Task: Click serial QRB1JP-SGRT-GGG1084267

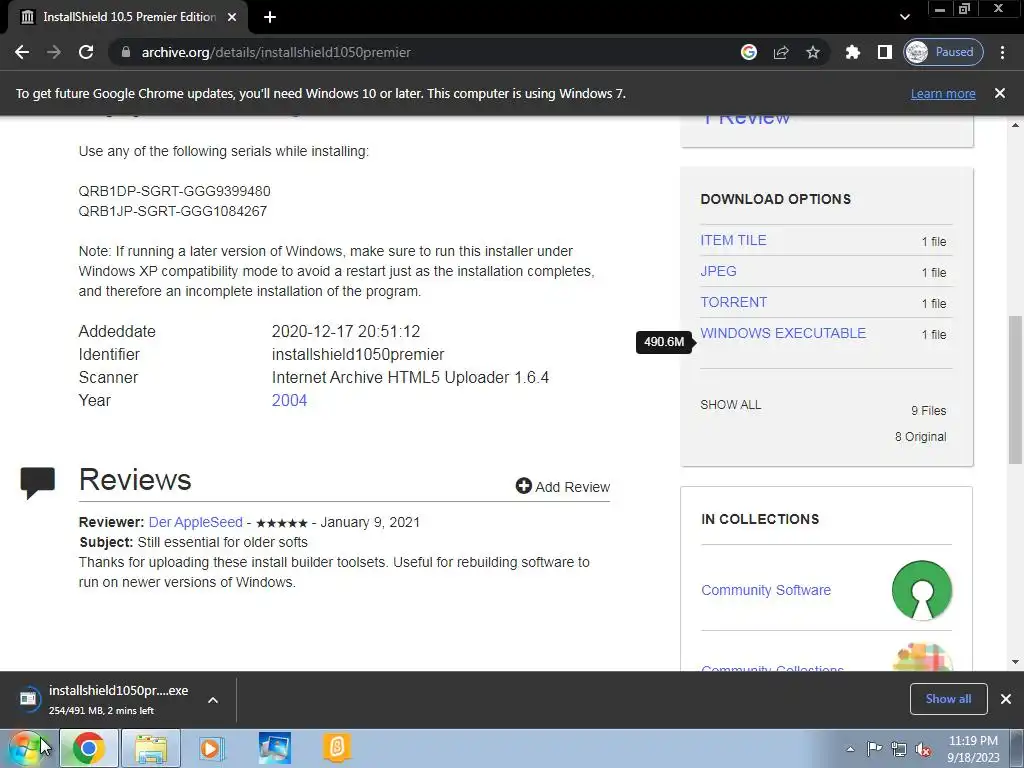Action: 172,211
